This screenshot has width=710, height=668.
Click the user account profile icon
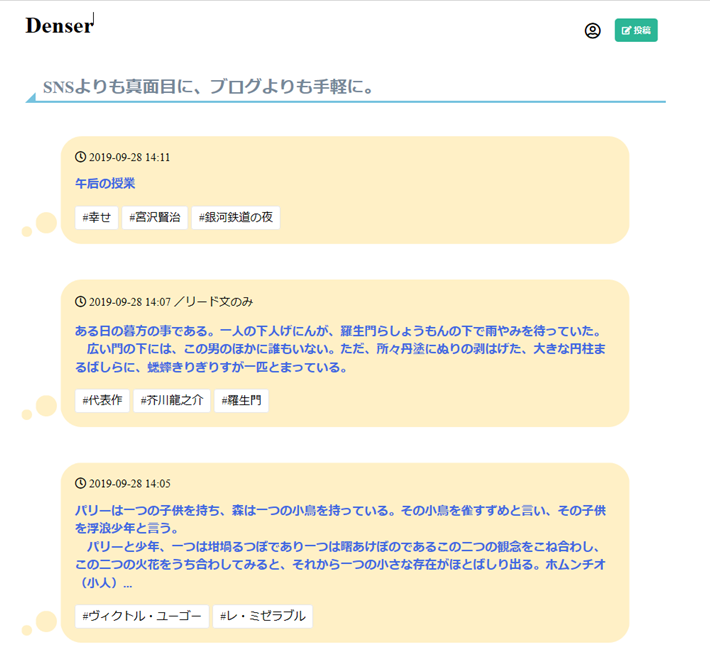click(x=592, y=31)
